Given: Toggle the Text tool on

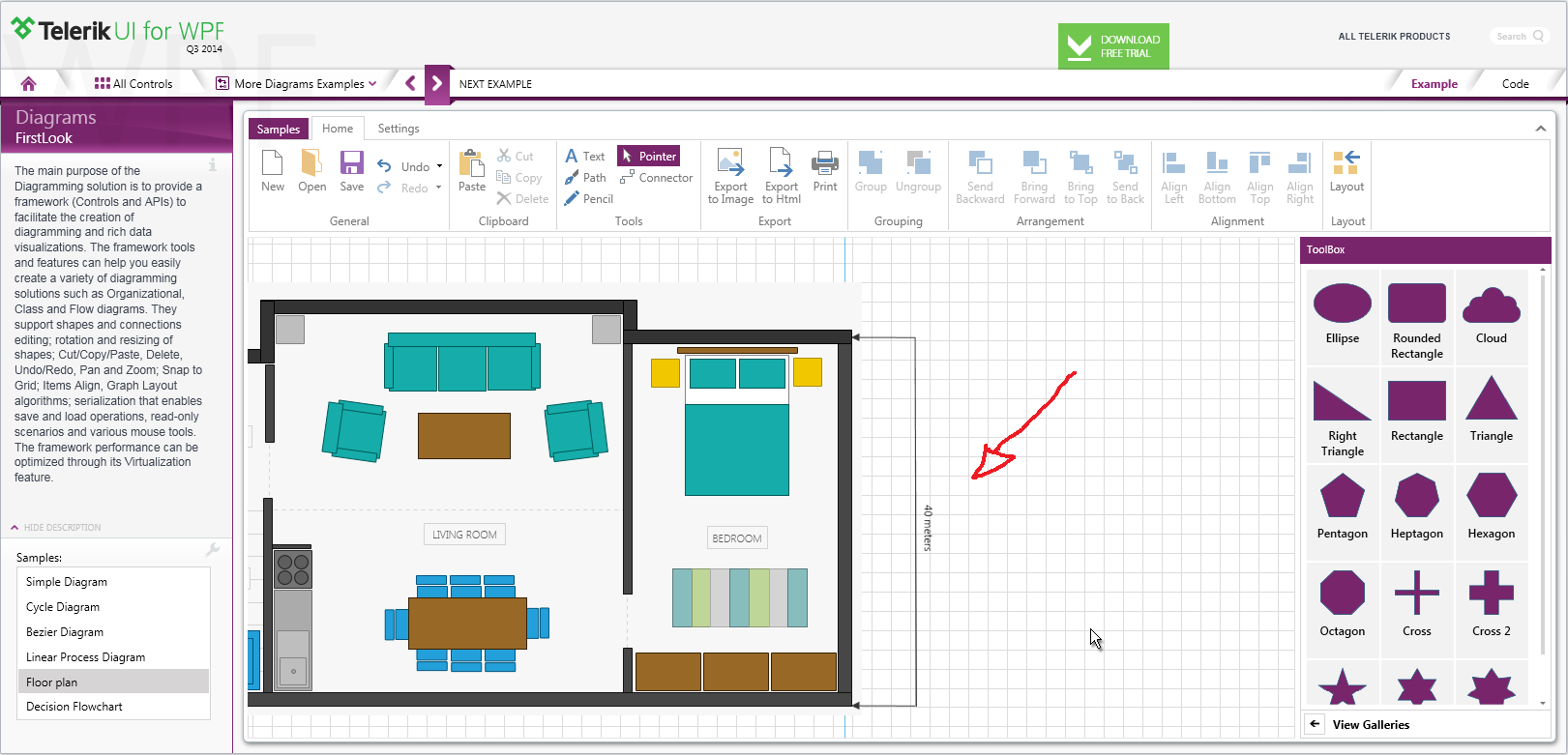Looking at the screenshot, I should click(x=585, y=157).
